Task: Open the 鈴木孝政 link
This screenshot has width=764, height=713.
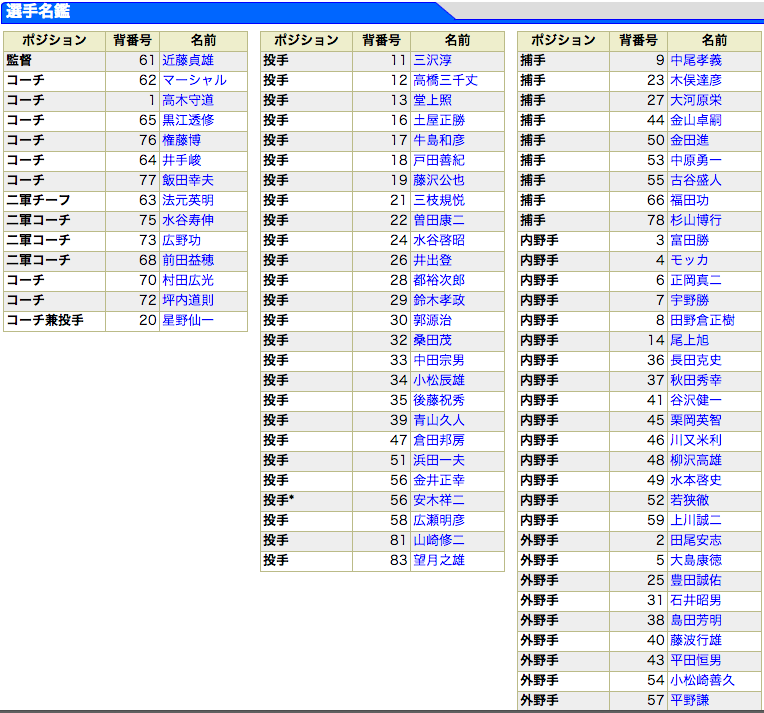Action: (x=439, y=300)
